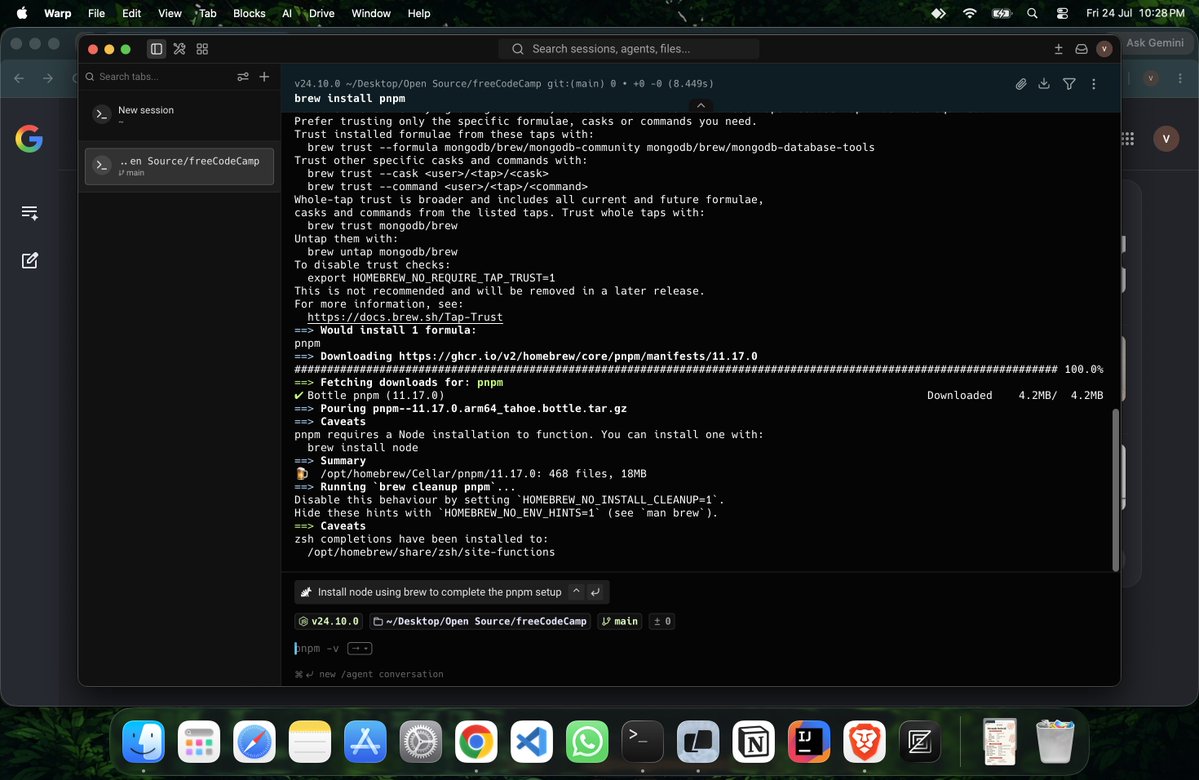The image size is (1199, 780).
Task: Select the New session tab
Action: (x=179, y=115)
